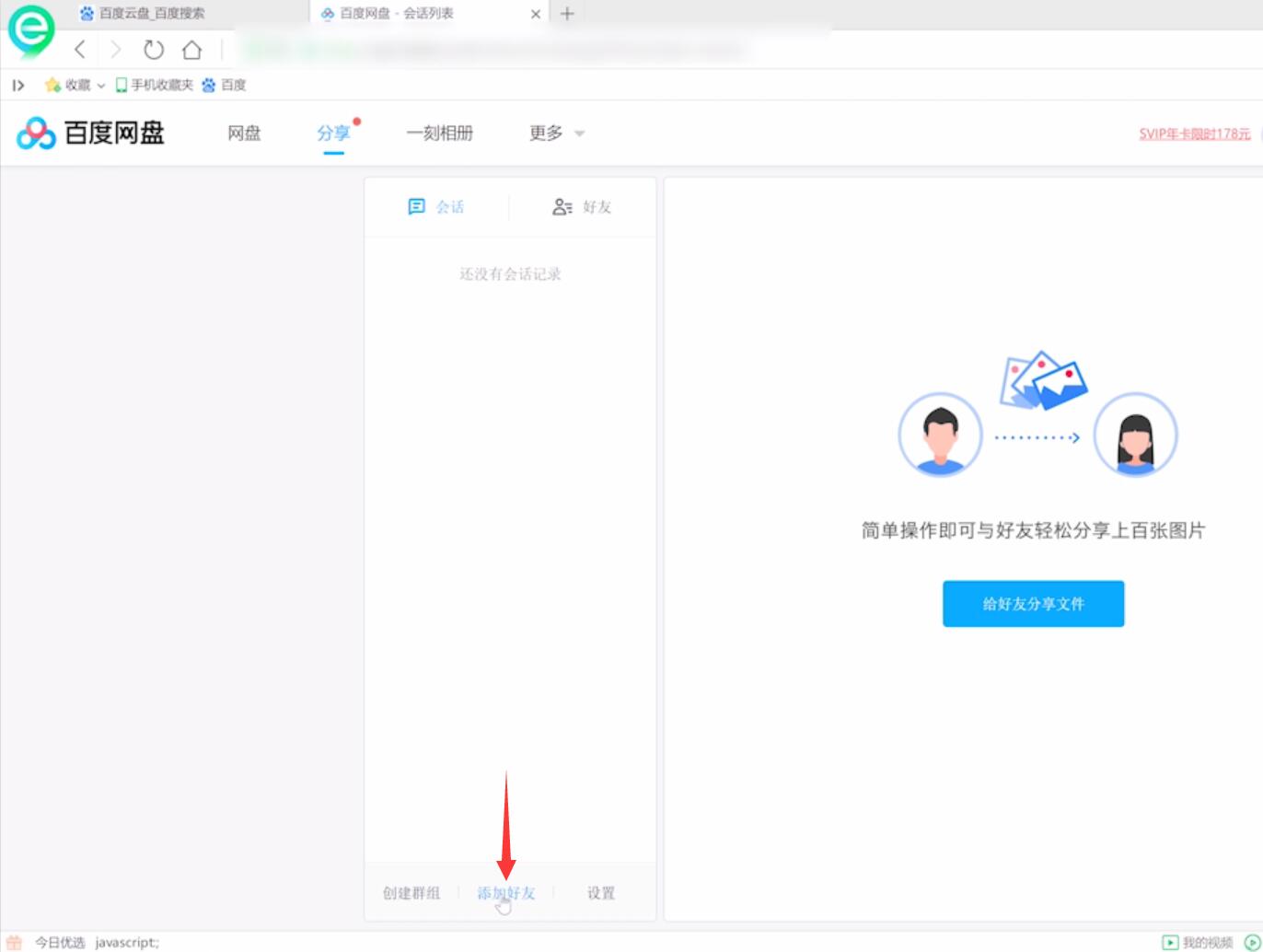This screenshot has width=1263, height=952.
Task: Click the browser forward arrow
Action: point(115,50)
